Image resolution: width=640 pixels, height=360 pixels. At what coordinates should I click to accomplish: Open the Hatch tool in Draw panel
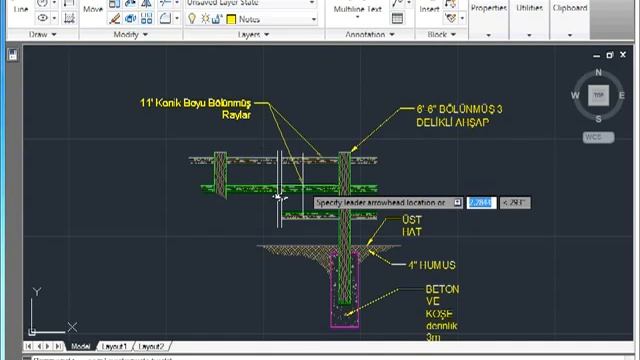pos(69,18)
